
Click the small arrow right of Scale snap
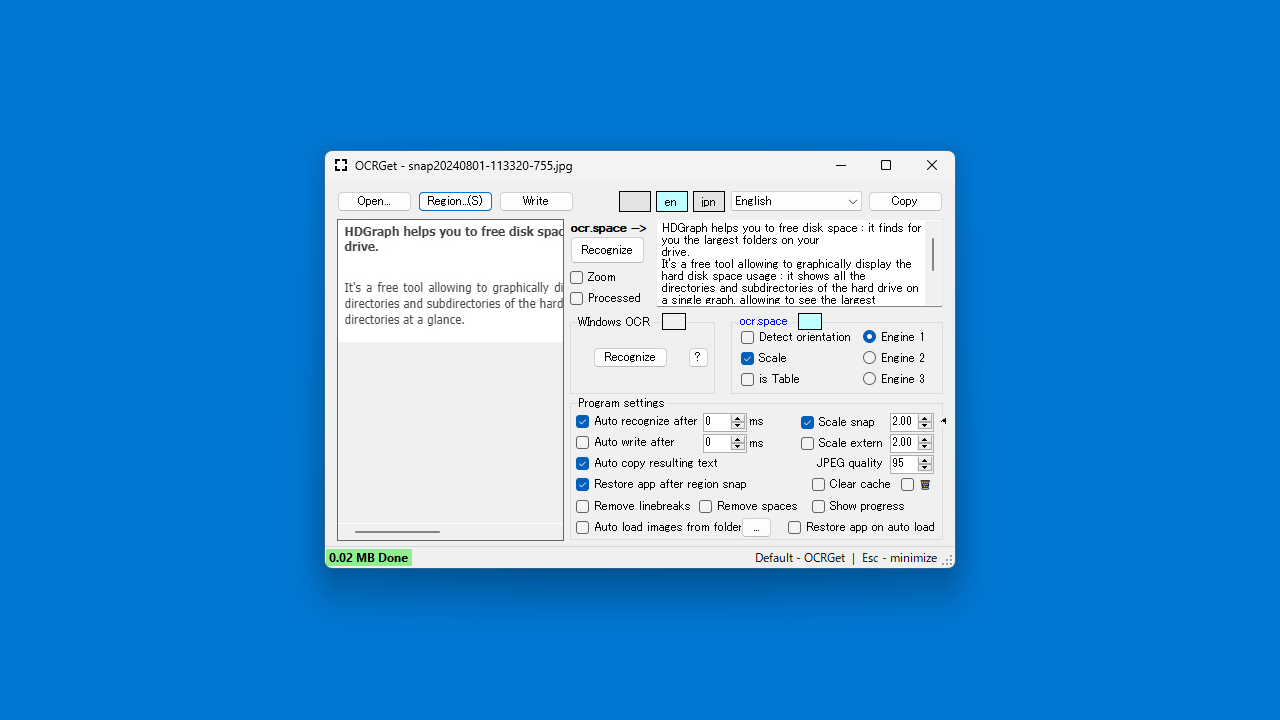(x=943, y=421)
